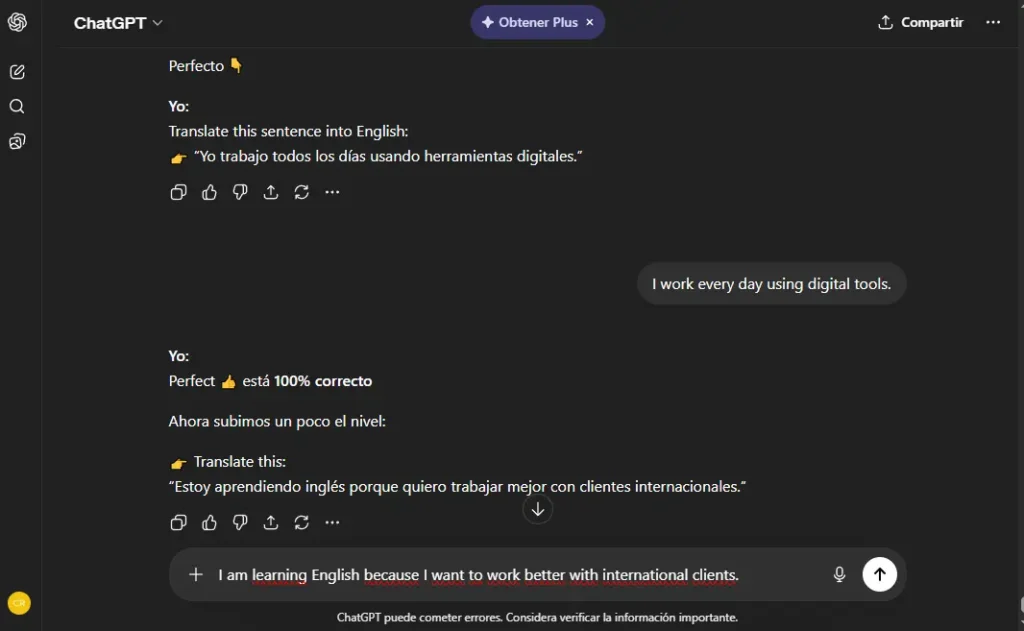Click the Compartir button

(919, 22)
